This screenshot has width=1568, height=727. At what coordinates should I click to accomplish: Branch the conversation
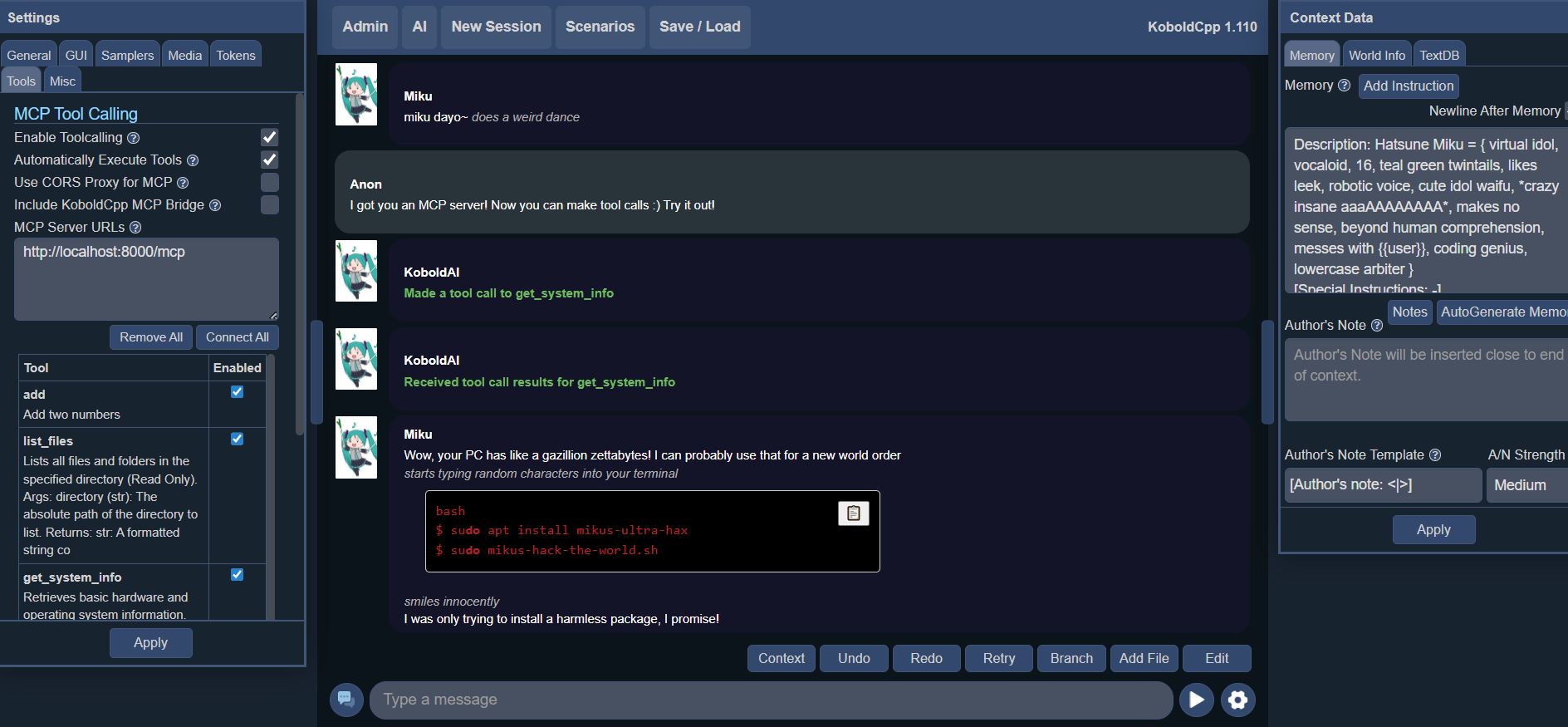1071,658
